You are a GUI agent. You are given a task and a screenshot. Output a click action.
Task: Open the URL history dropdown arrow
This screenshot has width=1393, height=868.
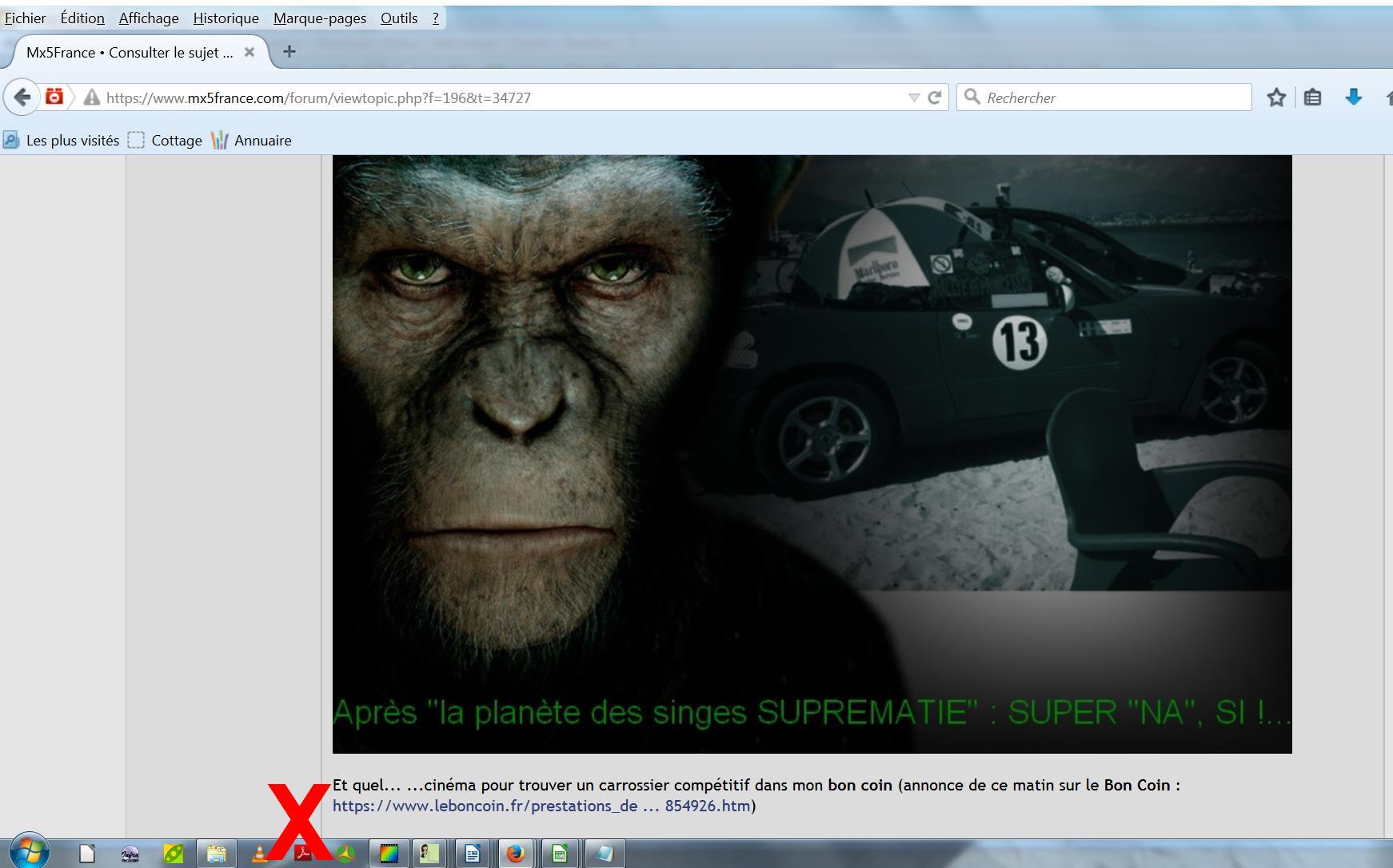click(914, 98)
